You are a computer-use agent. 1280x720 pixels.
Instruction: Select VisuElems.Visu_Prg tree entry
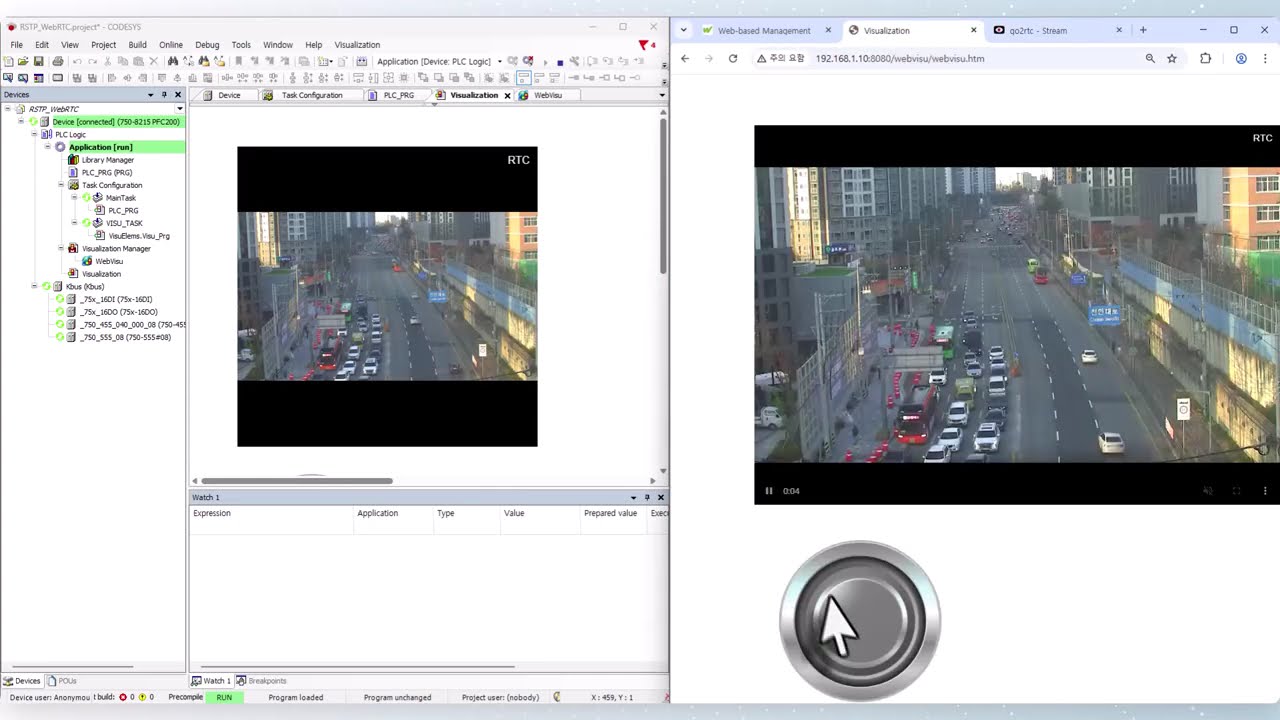point(139,236)
